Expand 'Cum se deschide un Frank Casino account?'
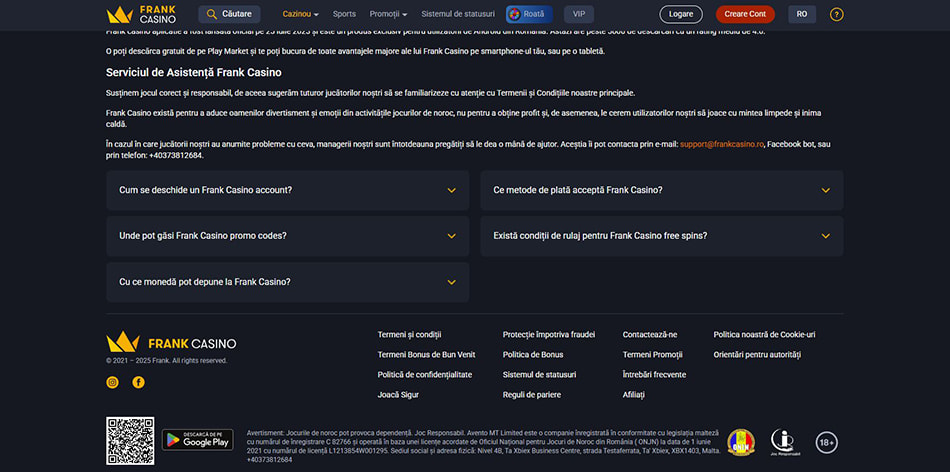Image resolution: width=950 pixels, height=472 pixels. point(288,190)
